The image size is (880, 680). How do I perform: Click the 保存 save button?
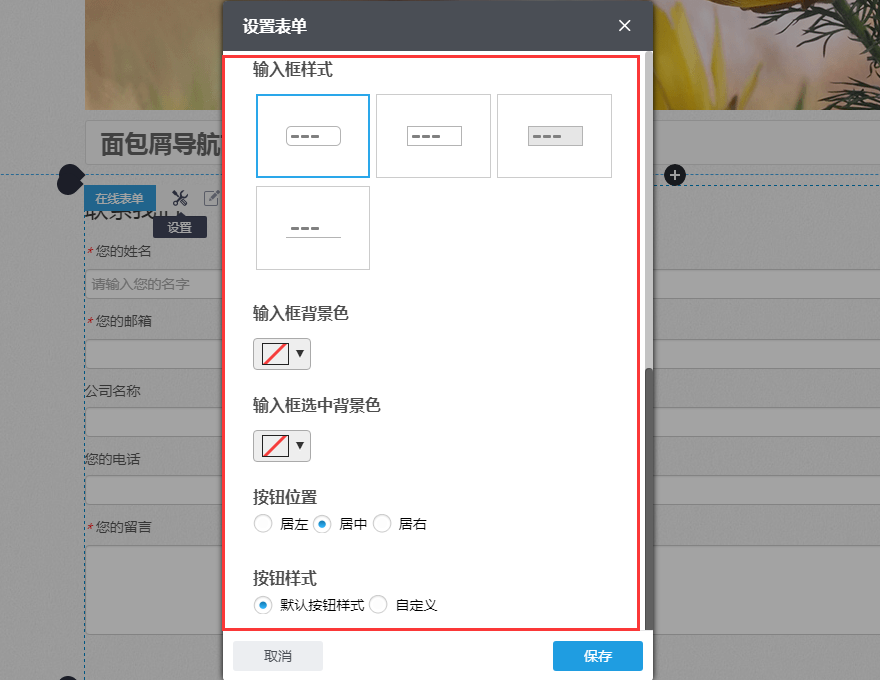pyautogui.click(x=597, y=656)
